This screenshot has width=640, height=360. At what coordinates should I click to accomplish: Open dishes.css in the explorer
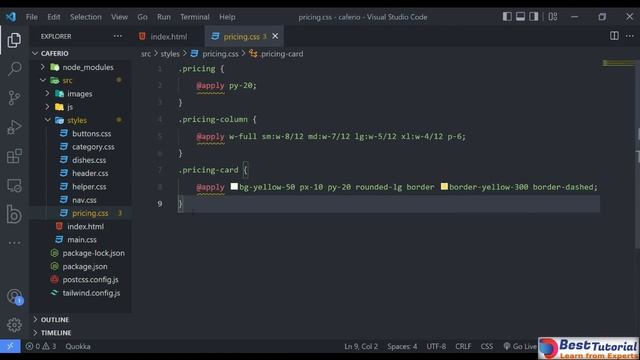coord(89,160)
